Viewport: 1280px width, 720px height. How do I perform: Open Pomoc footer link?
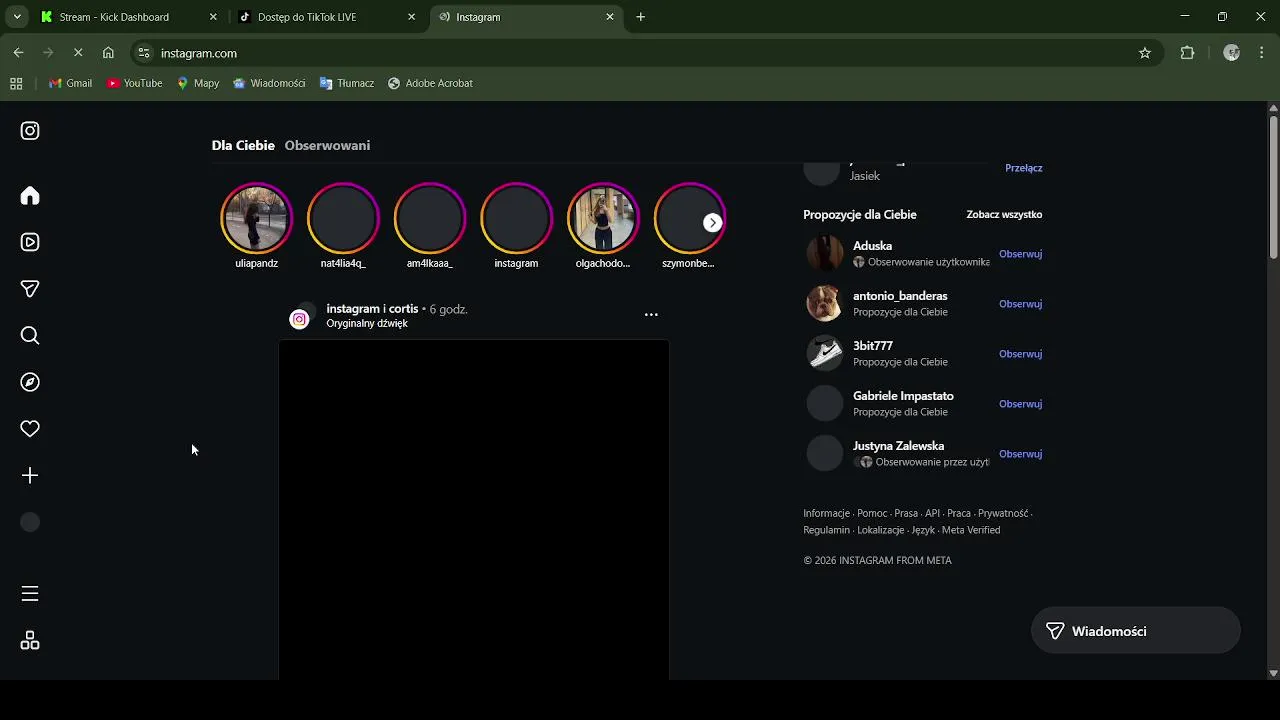click(x=872, y=513)
